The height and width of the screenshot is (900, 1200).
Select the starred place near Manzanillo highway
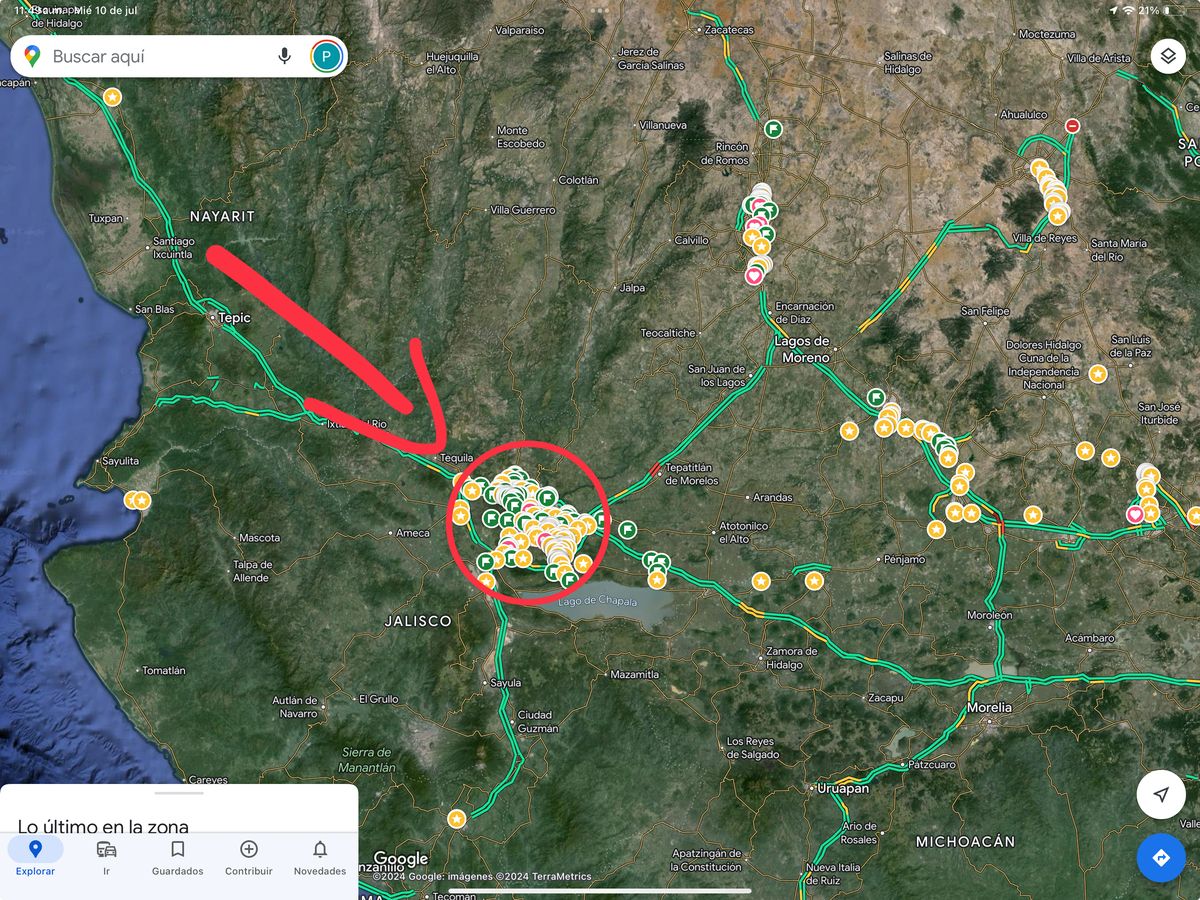pos(457,819)
